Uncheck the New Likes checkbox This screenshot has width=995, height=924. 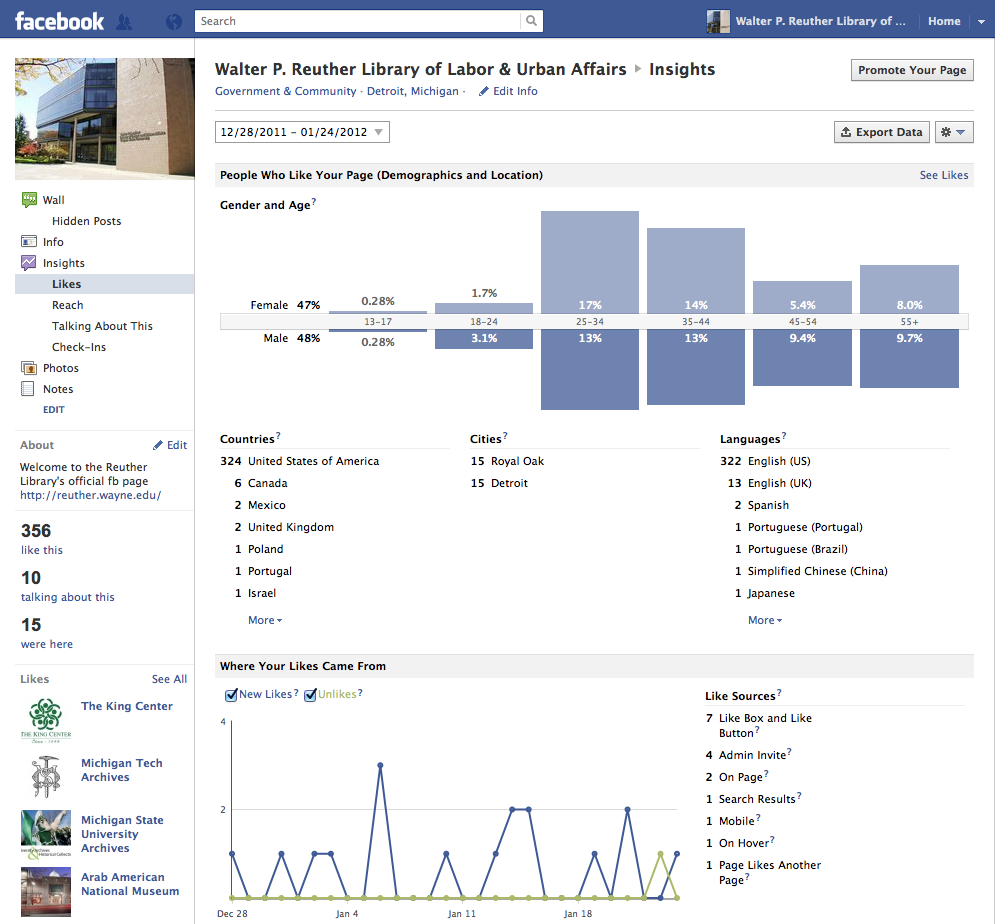point(231,695)
